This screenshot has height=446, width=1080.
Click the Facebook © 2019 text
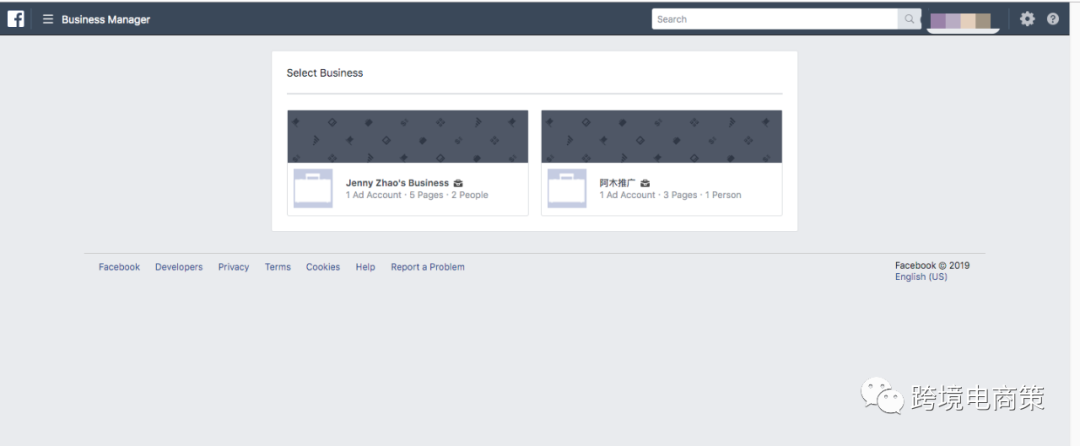pos(932,265)
